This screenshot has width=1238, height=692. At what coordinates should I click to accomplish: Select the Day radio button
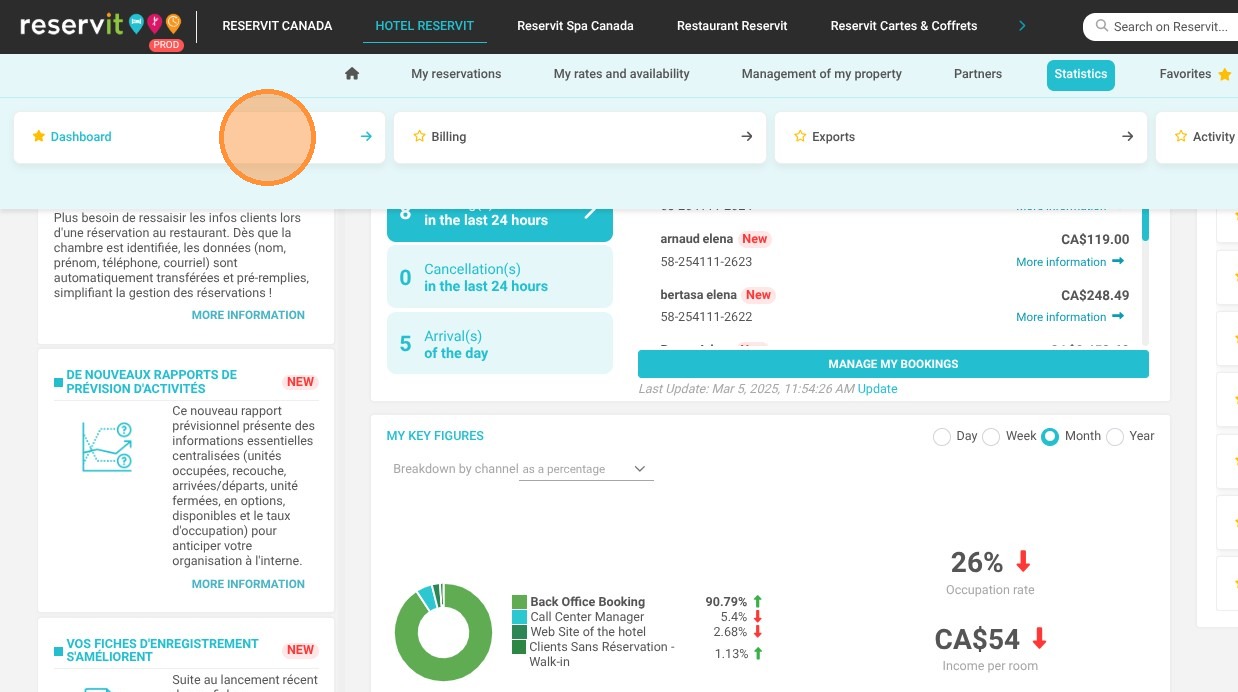(941, 437)
